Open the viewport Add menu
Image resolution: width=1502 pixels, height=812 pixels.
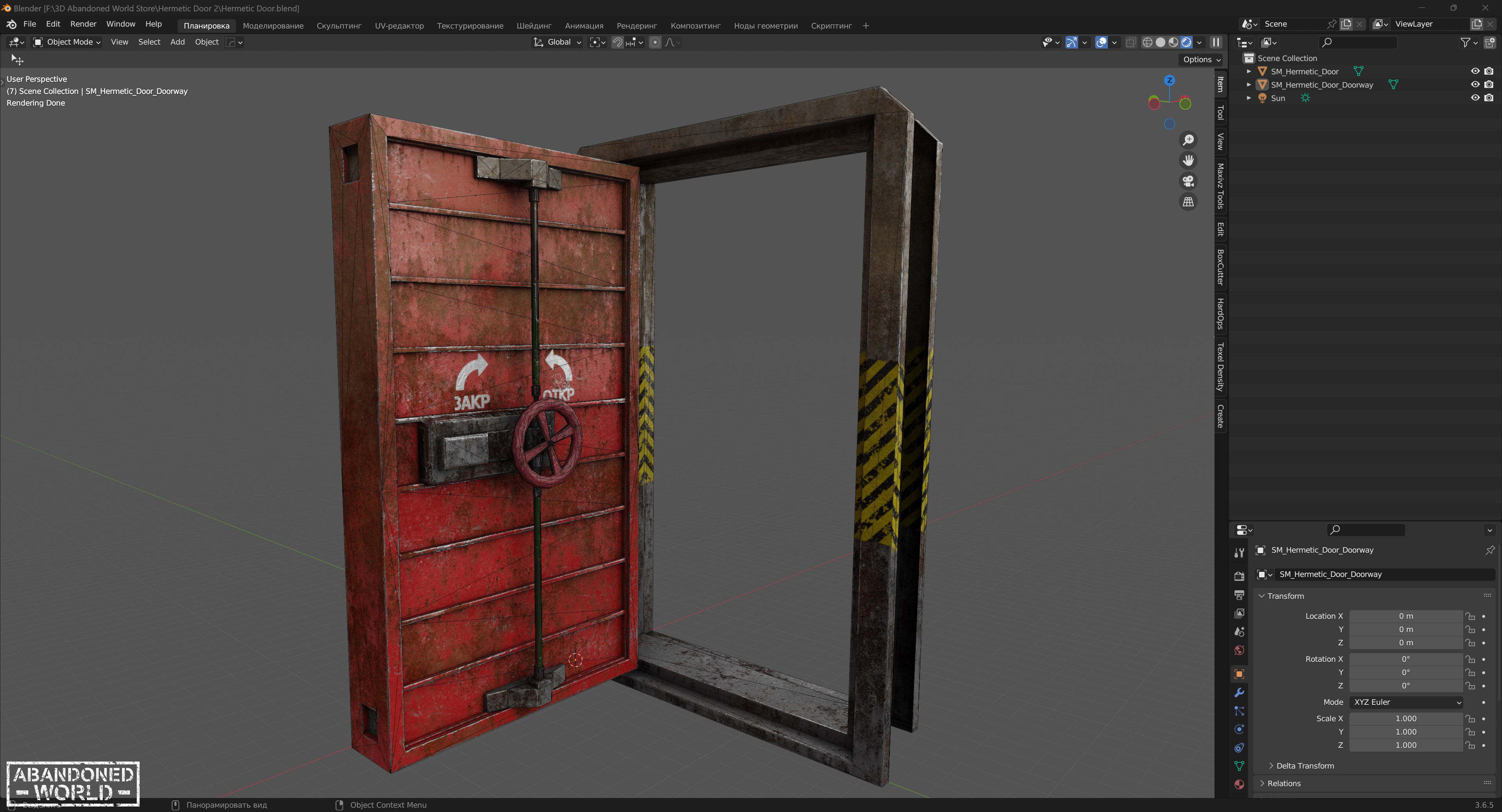tap(177, 42)
